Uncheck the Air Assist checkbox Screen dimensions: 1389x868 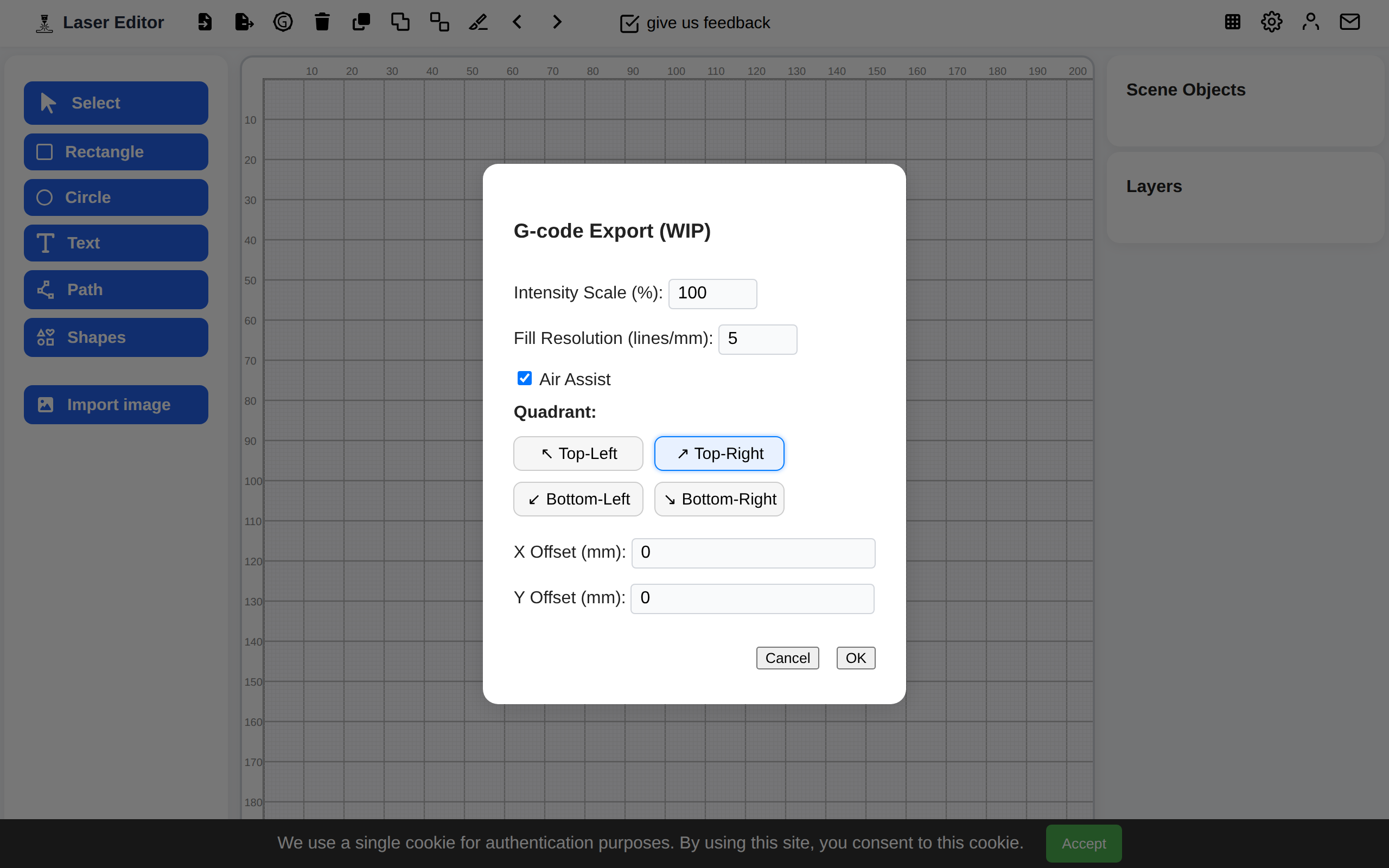(x=524, y=378)
